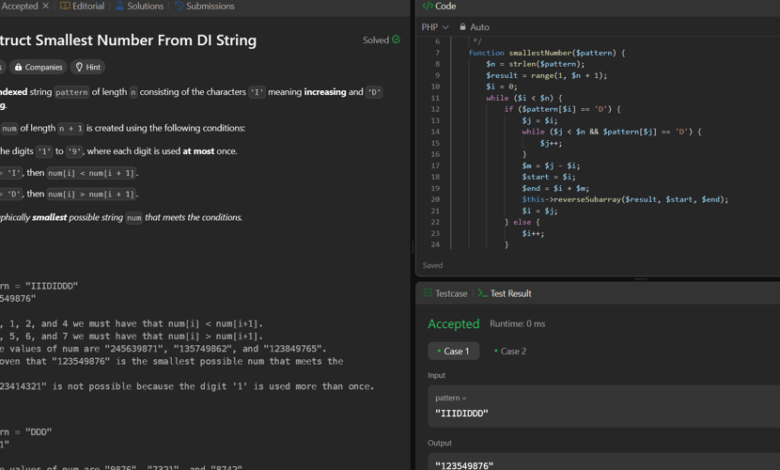Click the Runtime: 0 ms text
The height and width of the screenshot is (470, 780).
tap(517, 324)
